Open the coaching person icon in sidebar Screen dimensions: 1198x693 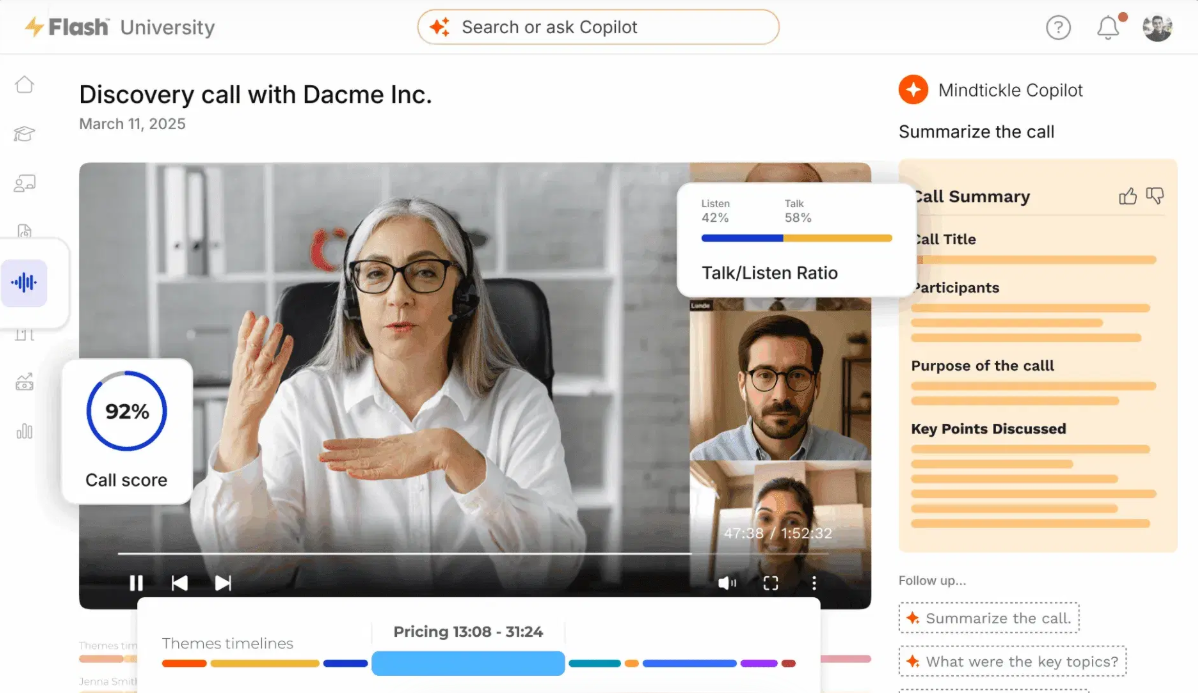click(24, 183)
